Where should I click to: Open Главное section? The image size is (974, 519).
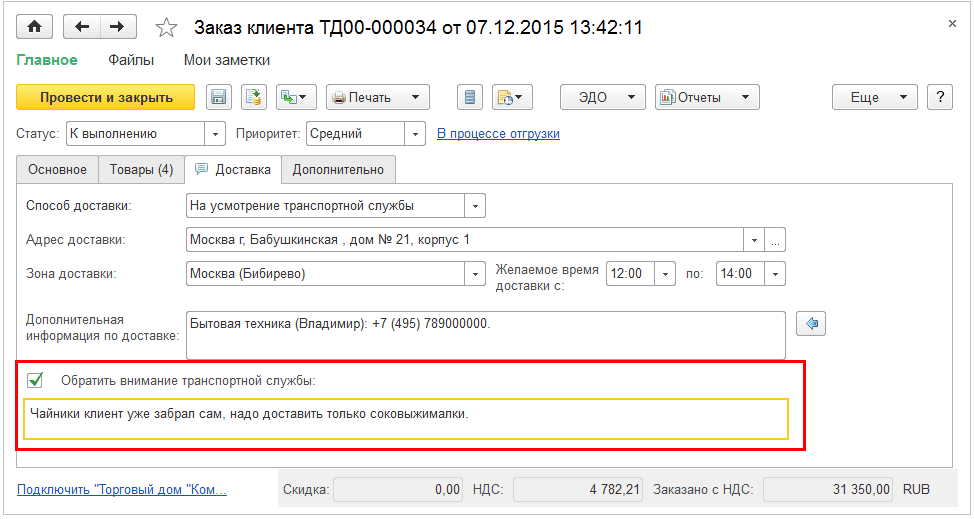coord(47,60)
